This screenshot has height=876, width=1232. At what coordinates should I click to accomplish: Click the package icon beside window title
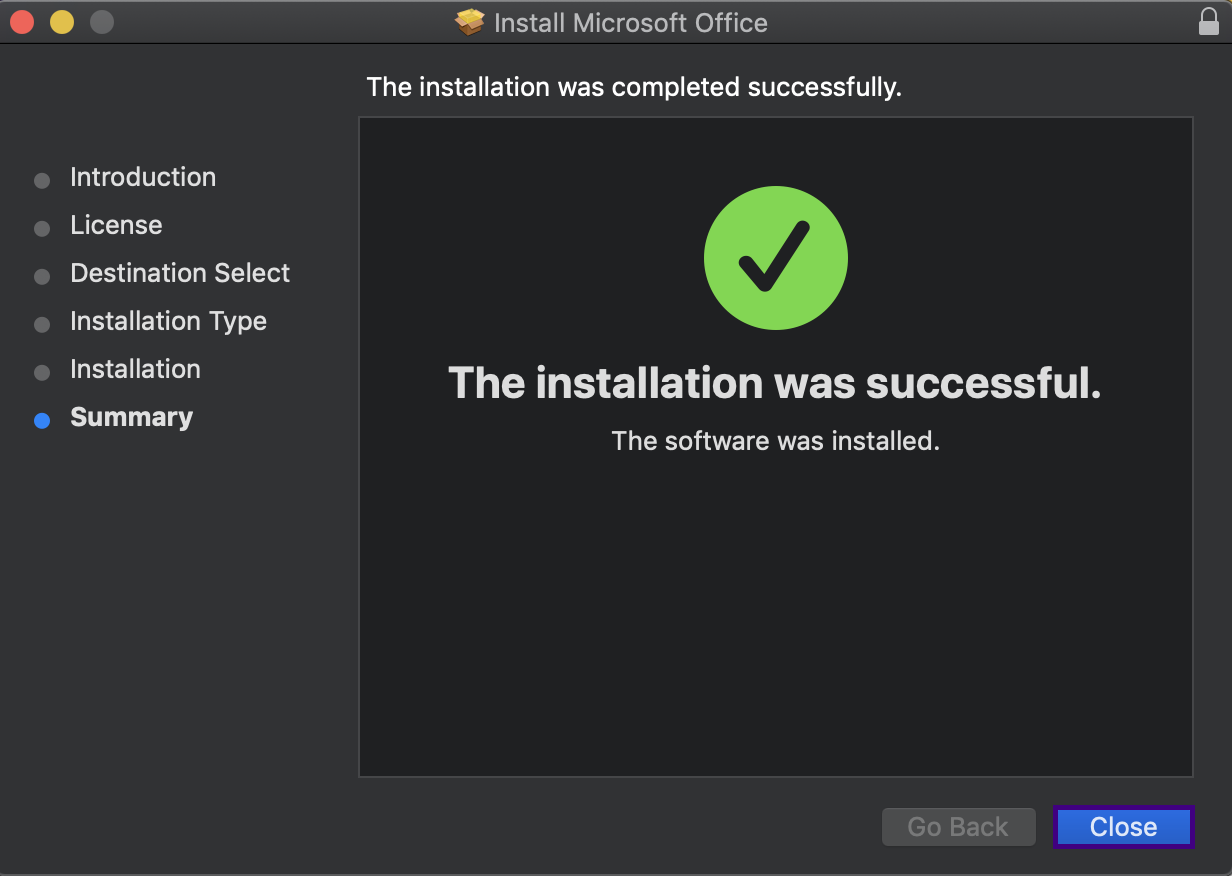tap(470, 22)
